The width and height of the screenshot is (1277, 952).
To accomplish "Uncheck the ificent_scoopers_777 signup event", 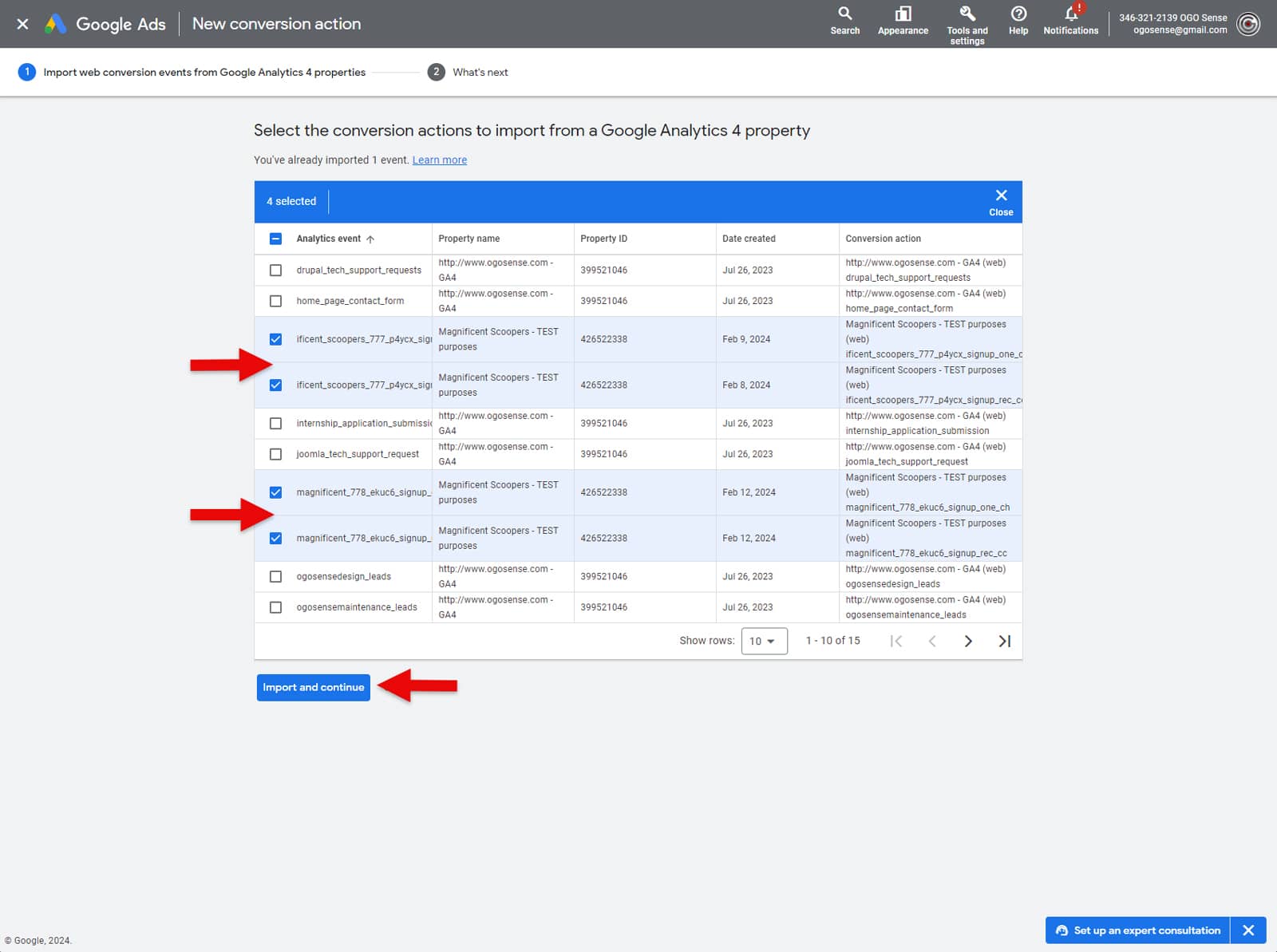I will pyautogui.click(x=276, y=338).
